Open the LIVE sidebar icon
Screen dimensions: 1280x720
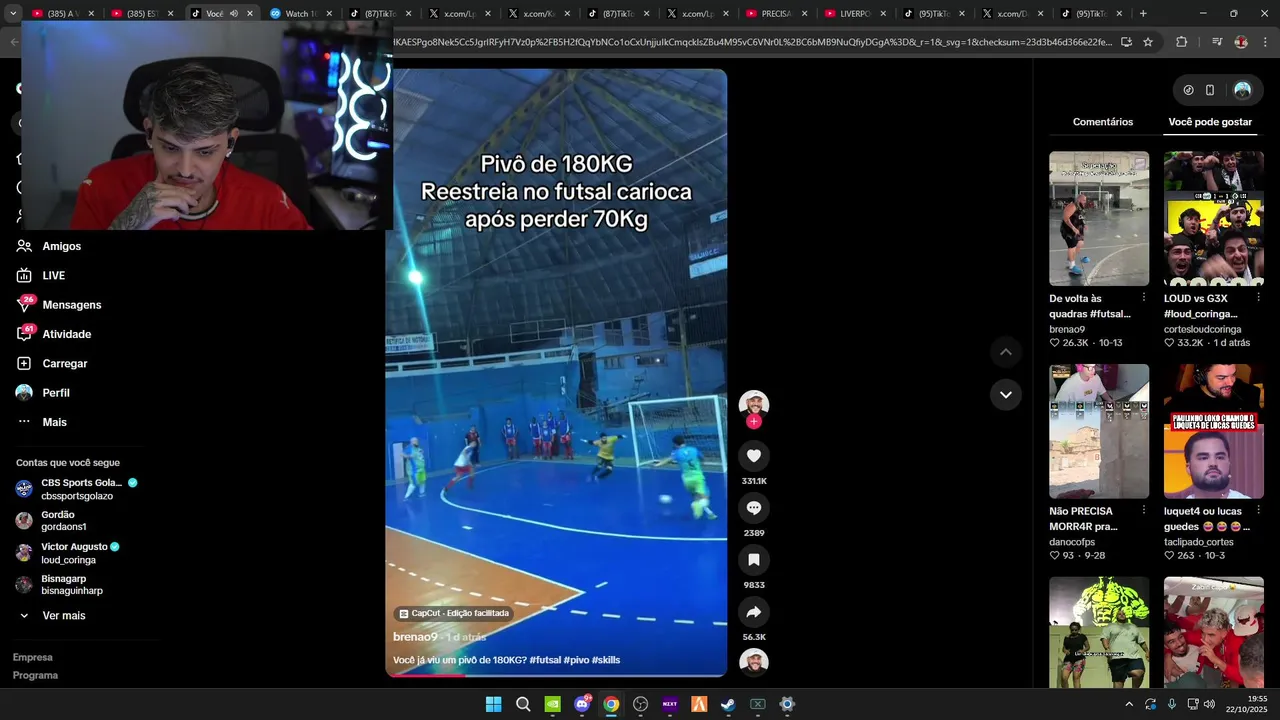point(24,275)
